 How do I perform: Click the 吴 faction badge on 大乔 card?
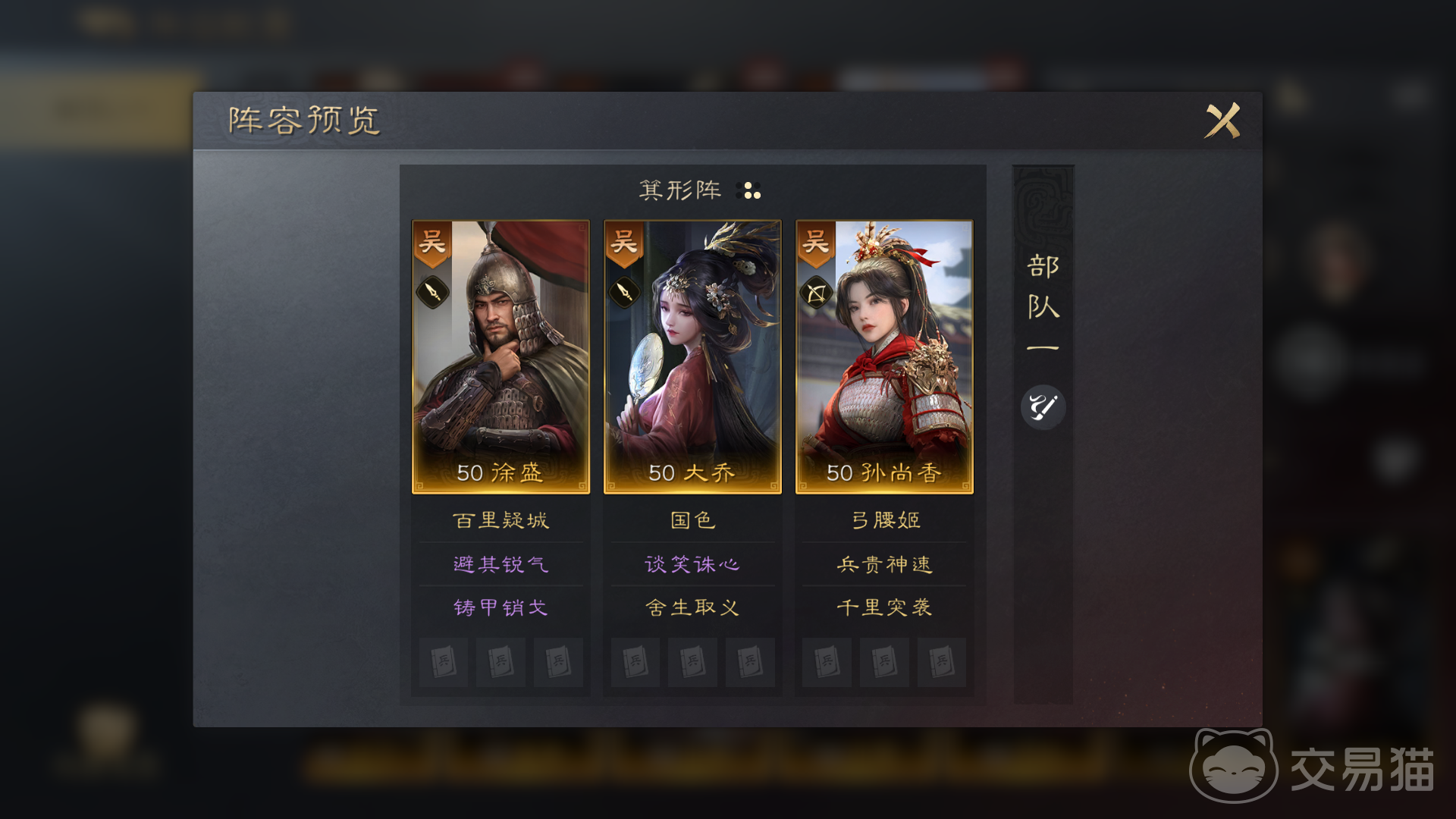(x=624, y=244)
